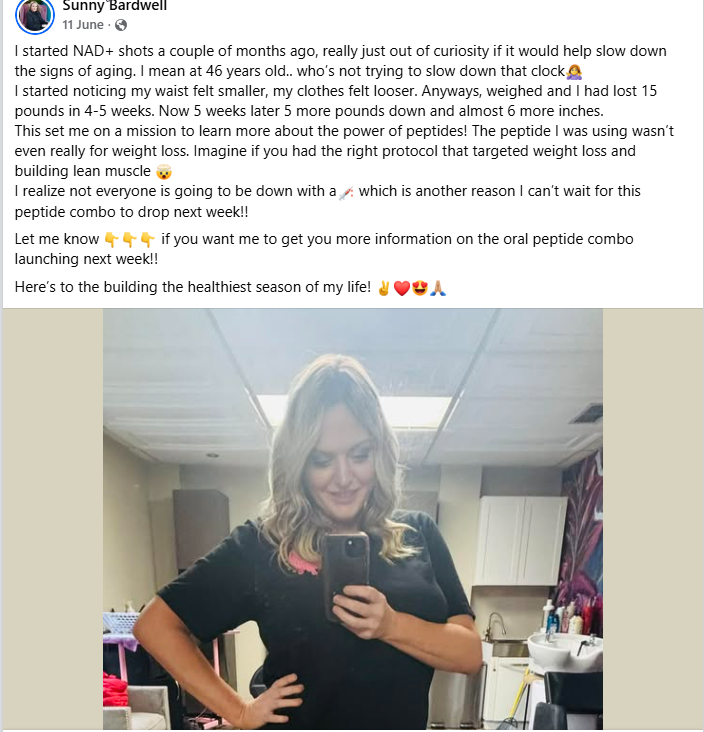Click the exploding head emoji after 'lean muscle'

point(164,172)
